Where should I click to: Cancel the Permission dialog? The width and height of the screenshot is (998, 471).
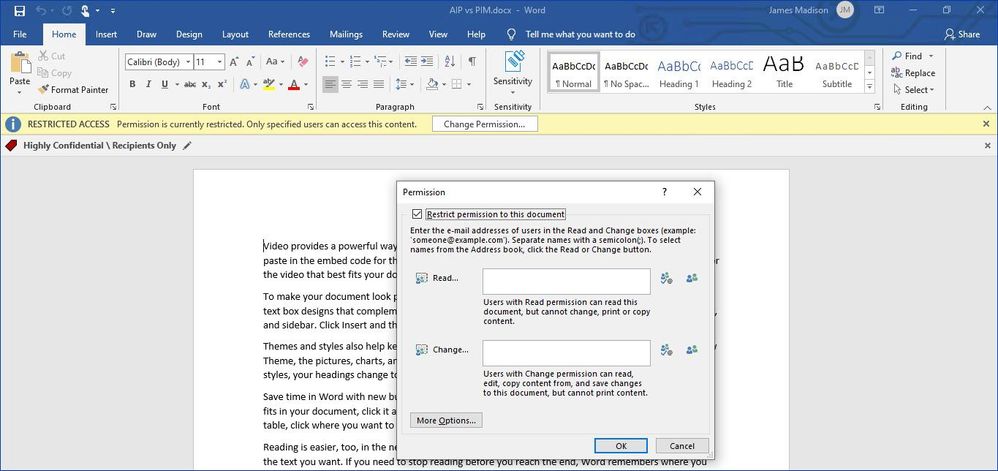pos(682,446)
